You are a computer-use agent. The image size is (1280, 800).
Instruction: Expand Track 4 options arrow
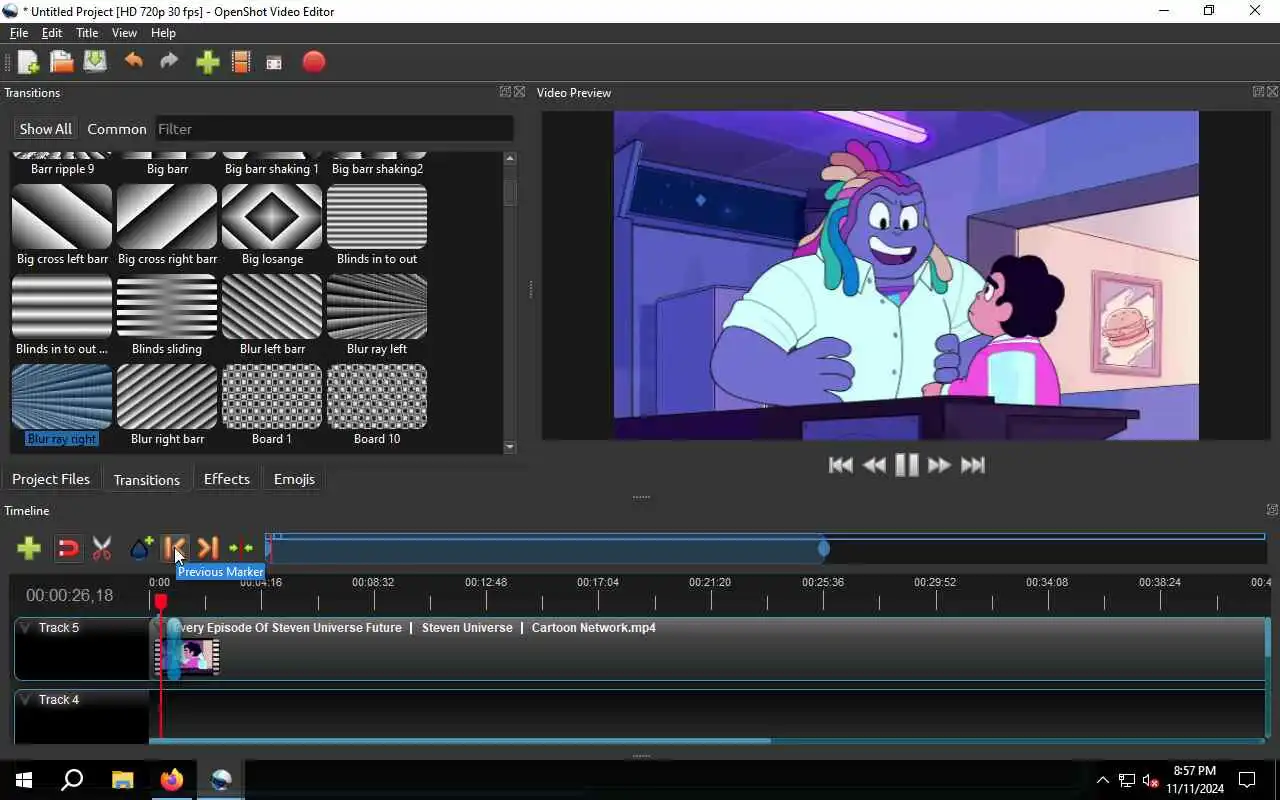[25, 700]
